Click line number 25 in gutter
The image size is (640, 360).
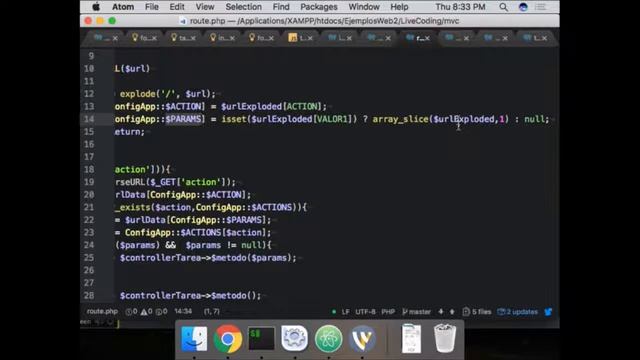point(89,258)
